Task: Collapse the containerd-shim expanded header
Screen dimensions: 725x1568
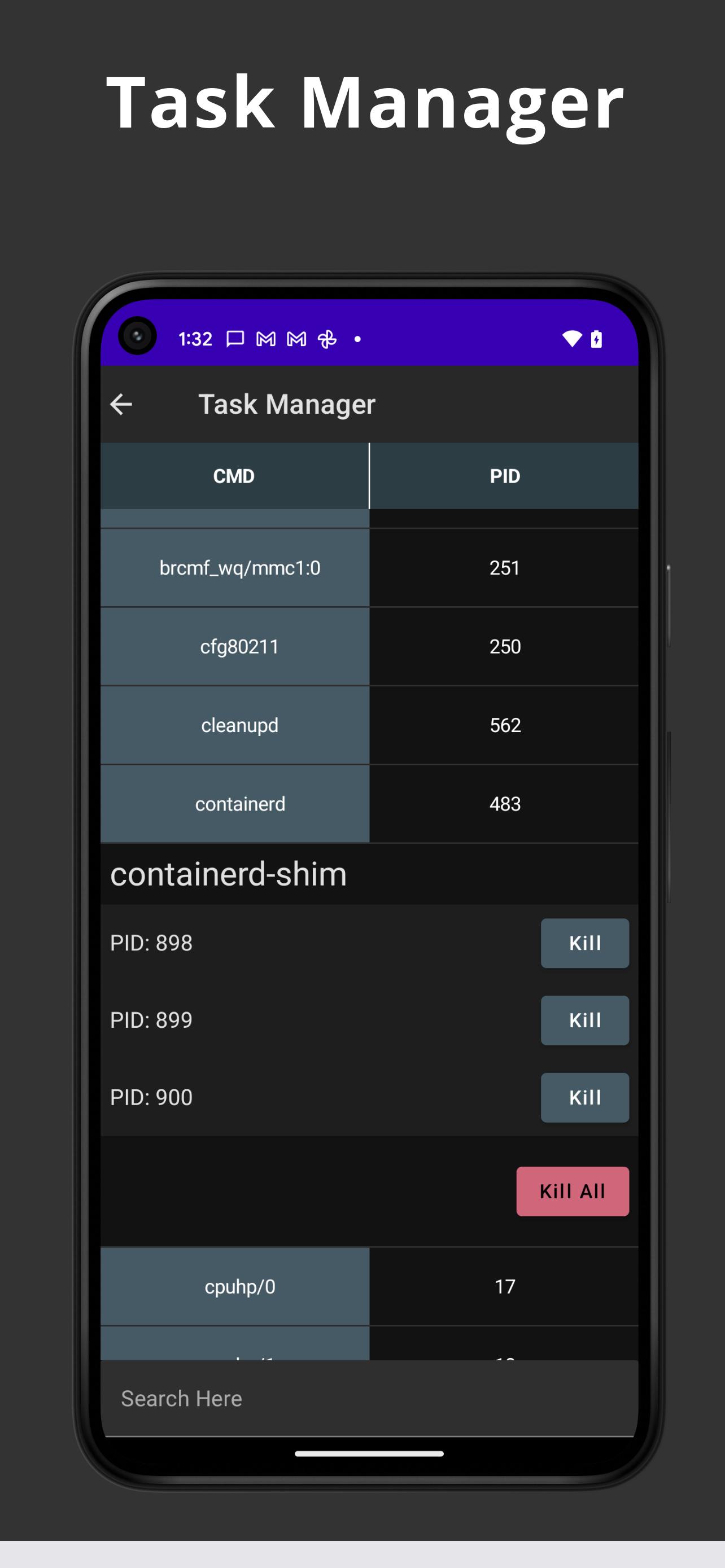Action: coord(369,874)
